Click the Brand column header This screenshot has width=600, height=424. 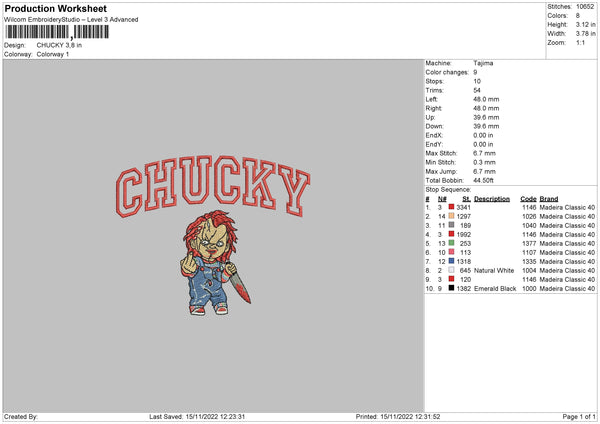(549, 199)
